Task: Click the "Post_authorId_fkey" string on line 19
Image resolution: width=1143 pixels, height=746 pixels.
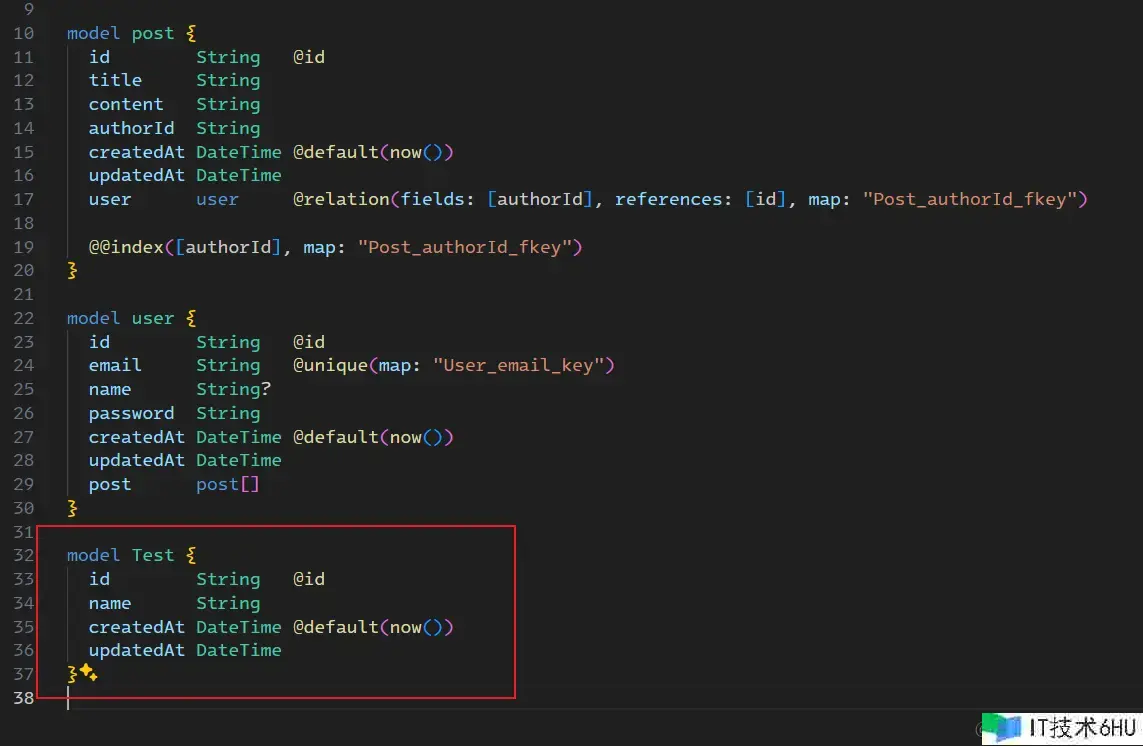Action: 464,247
